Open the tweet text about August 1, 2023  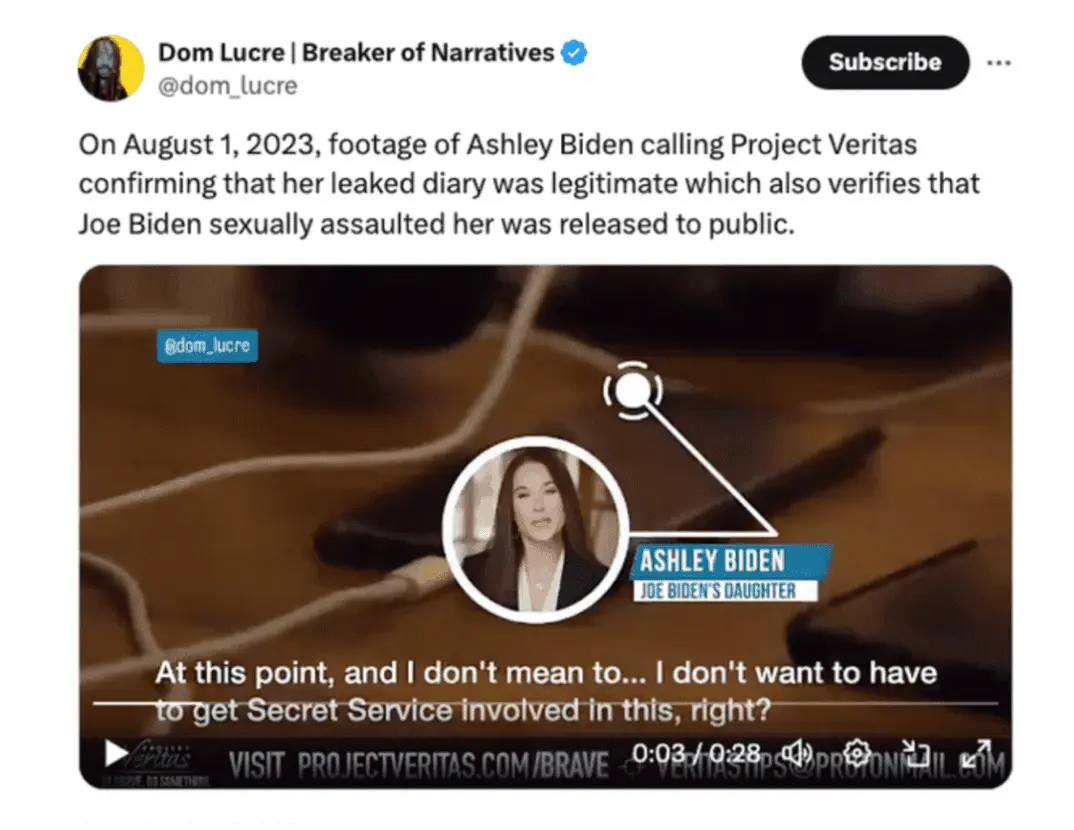point(529,184)
